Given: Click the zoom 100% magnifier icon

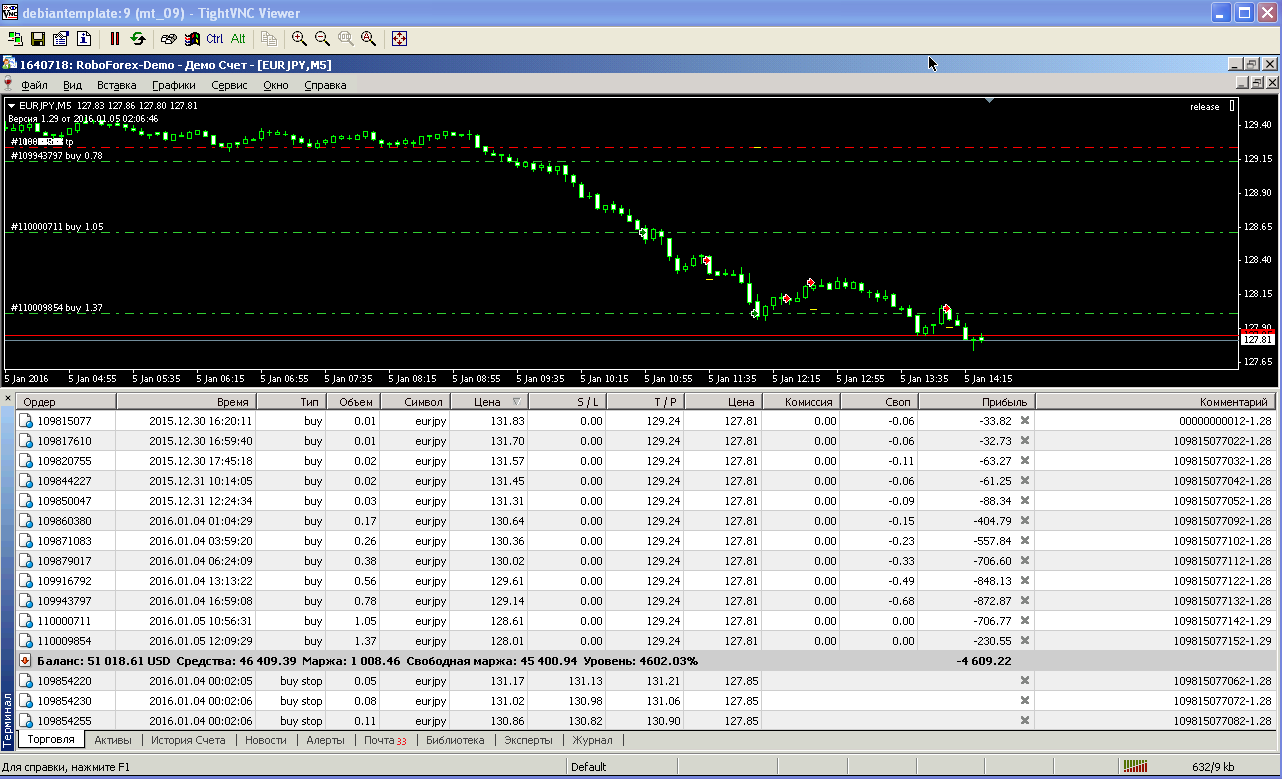Looking at the screenshot, I should point(345,38).
